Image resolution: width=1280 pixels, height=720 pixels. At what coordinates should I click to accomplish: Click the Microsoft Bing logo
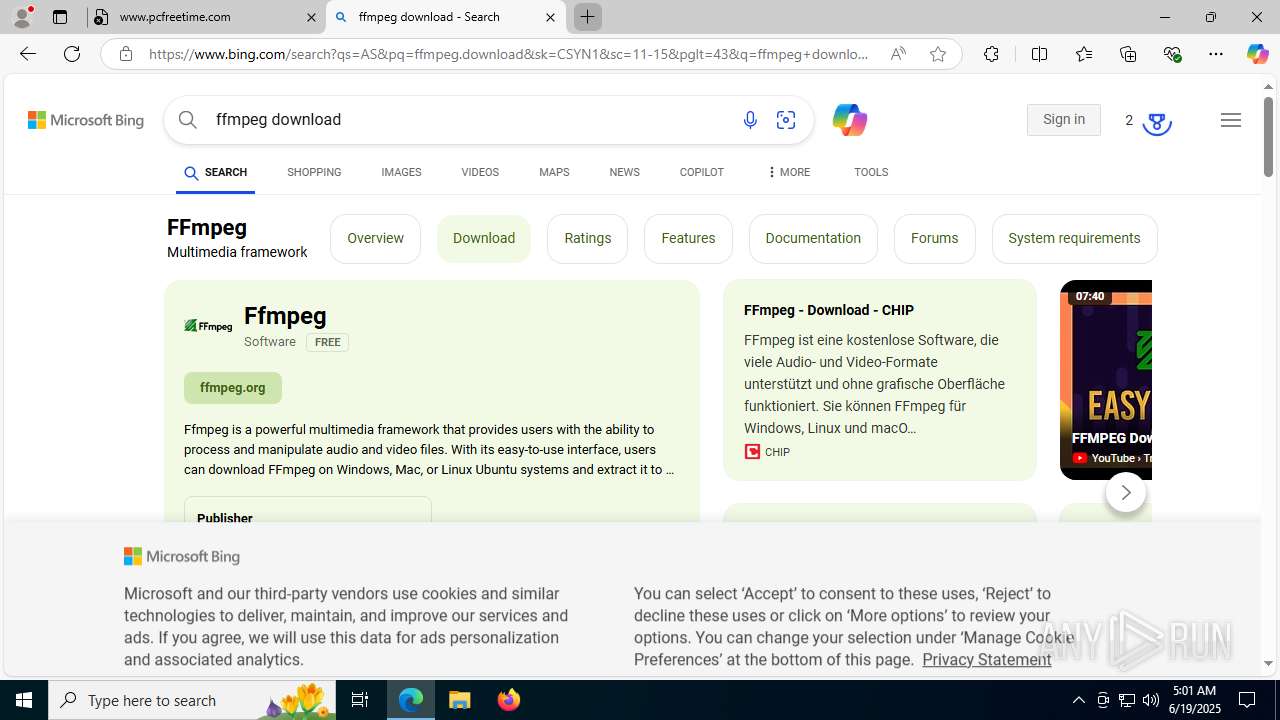pyautogui.click(x=86, y=120)
